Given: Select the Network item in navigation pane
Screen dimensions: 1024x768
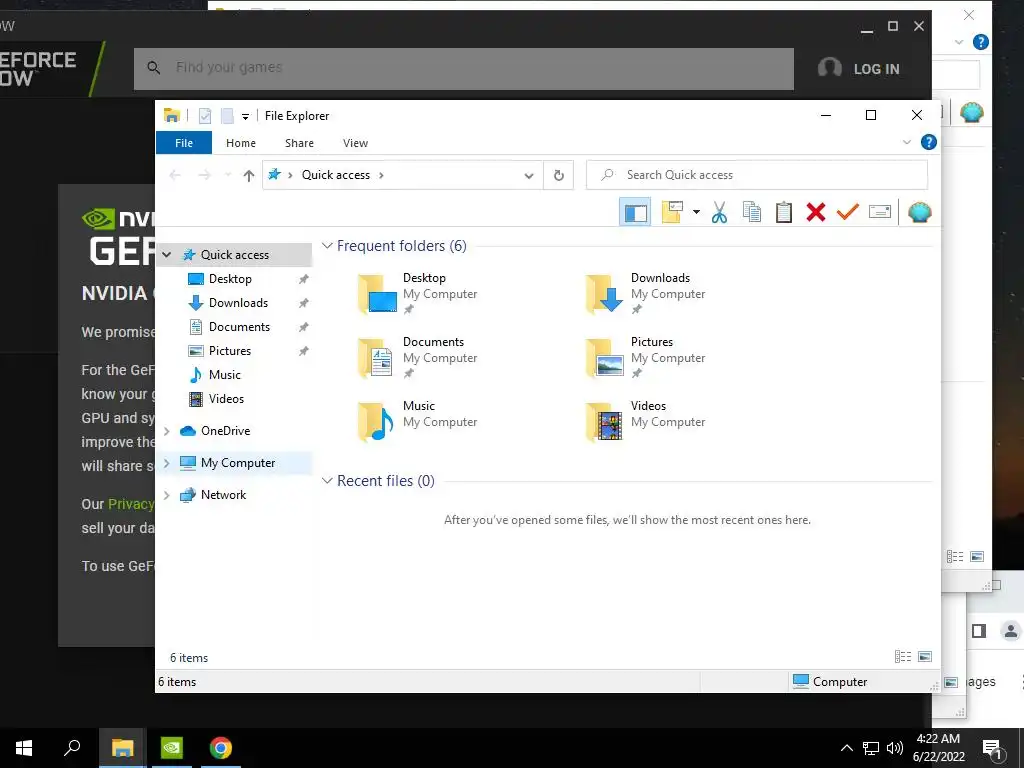Looking at the screenshot, I should (x=223, y=495).
